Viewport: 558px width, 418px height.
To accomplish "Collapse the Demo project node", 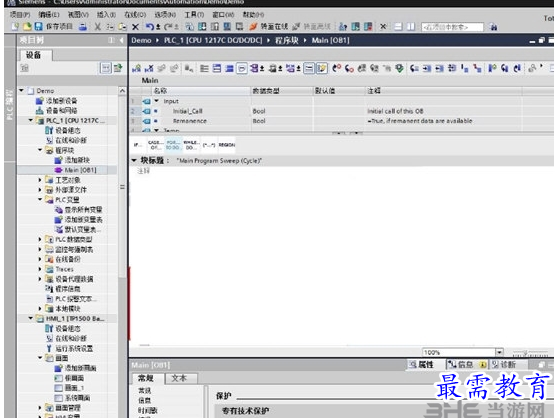I will 21,91.
